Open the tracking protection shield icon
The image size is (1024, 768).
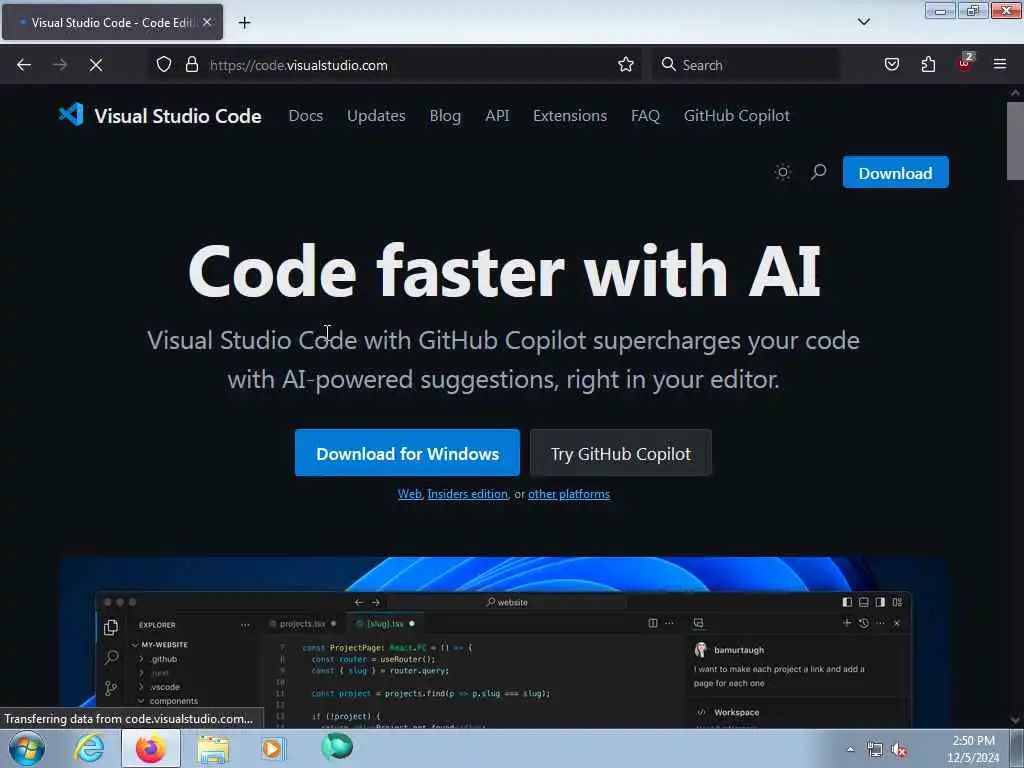click(164, 65)
